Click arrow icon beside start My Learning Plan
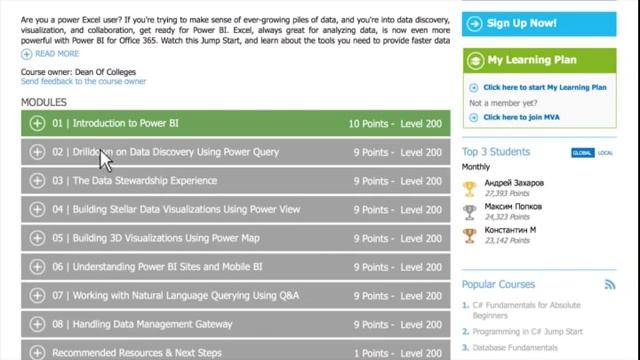 [473, 88]
